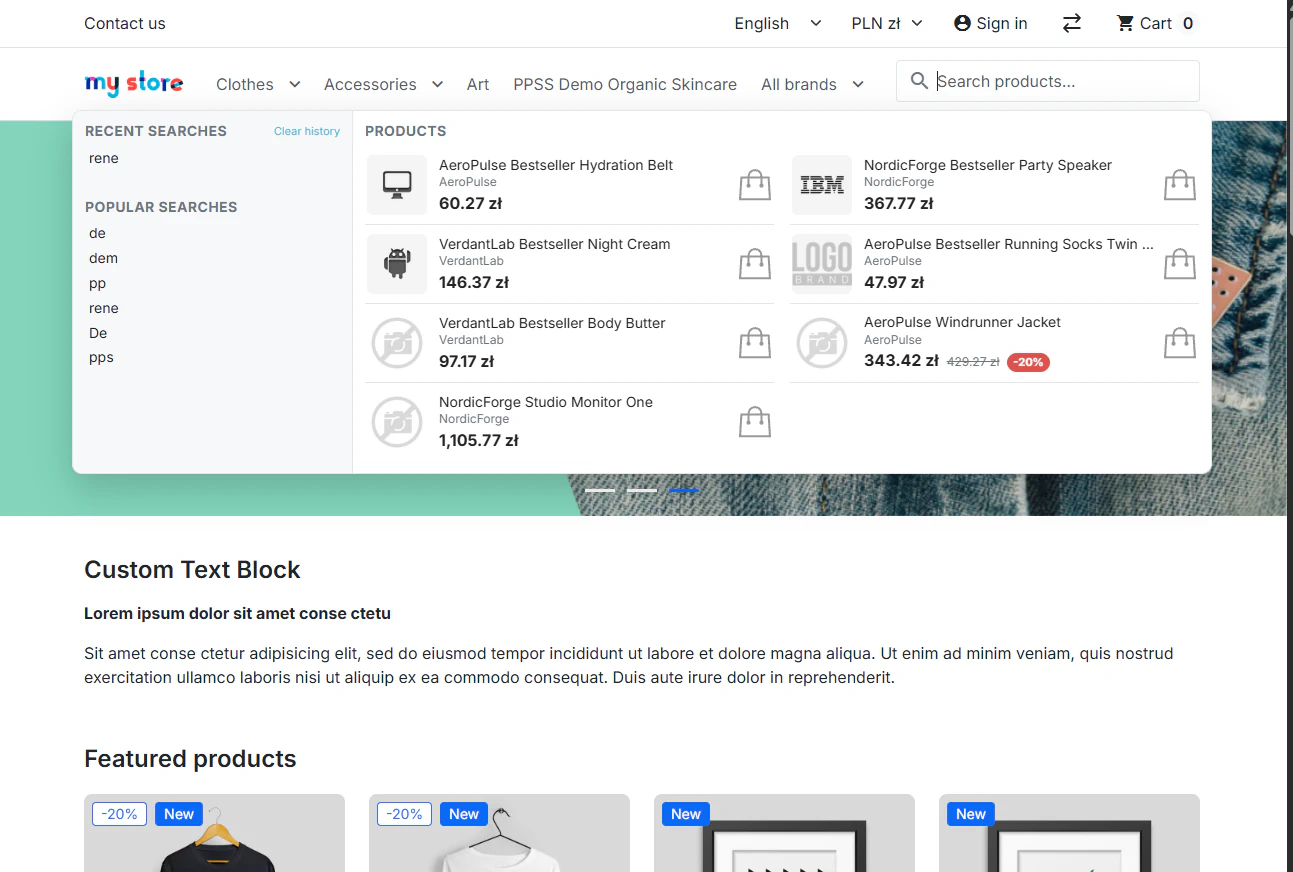The image size is (1293, 872).
Task: Select lowercase popular search 'de'
Action: pos(97,233)
